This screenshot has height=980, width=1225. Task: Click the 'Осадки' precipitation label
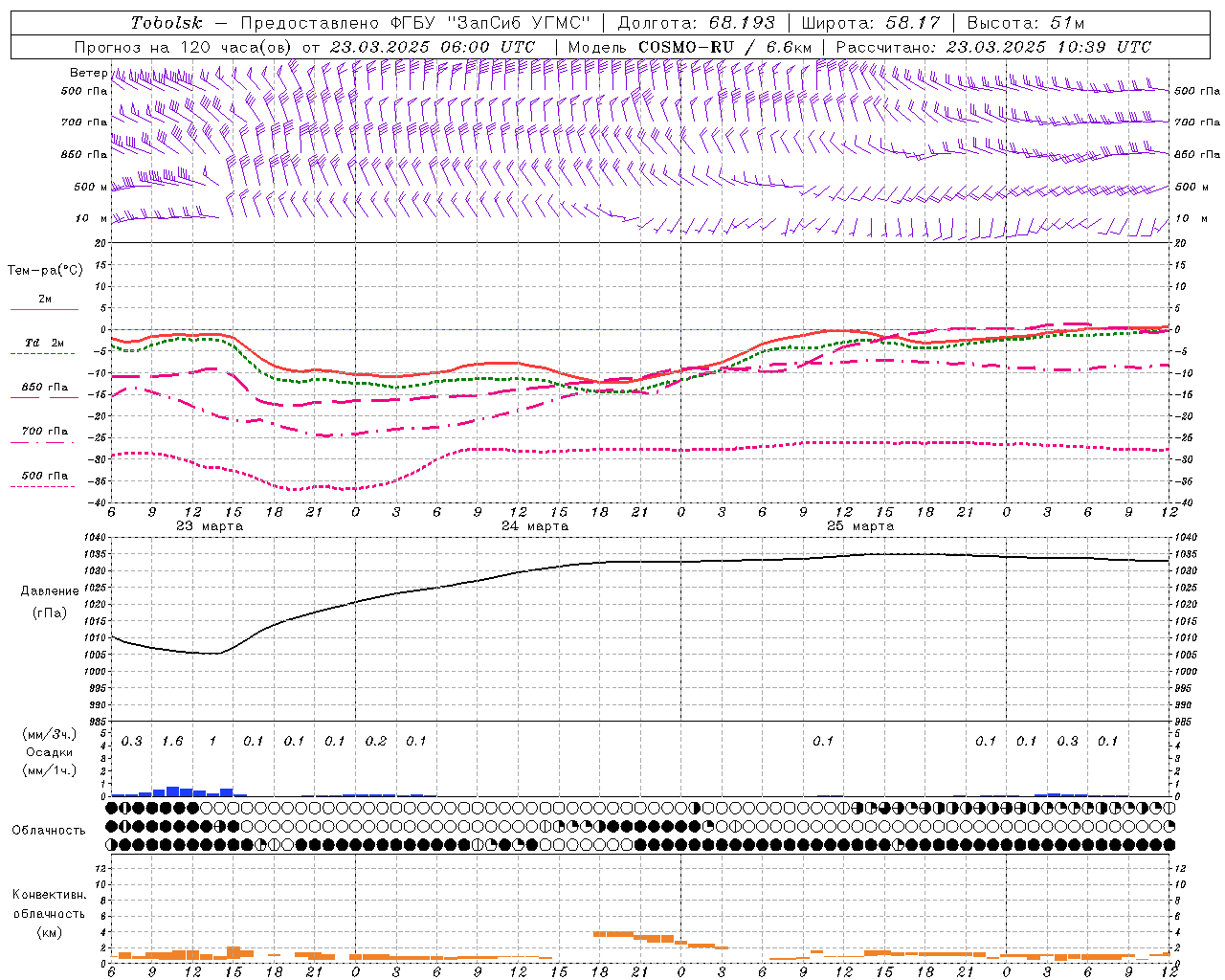50,752
